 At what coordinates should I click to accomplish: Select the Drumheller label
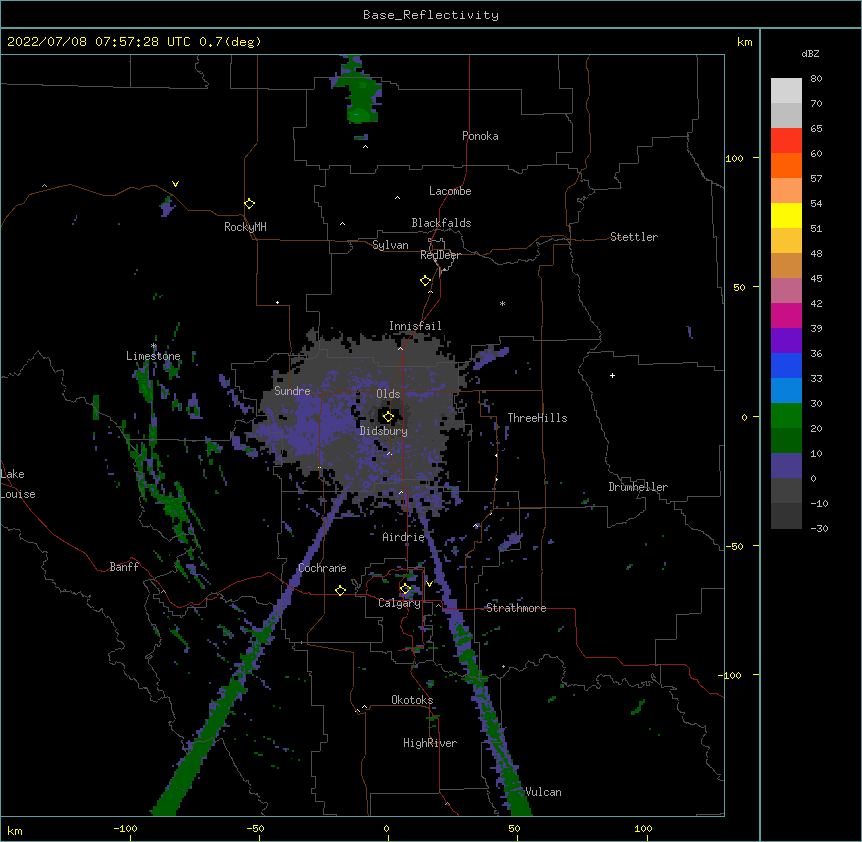pyautogui.click(x=638, y=487)
